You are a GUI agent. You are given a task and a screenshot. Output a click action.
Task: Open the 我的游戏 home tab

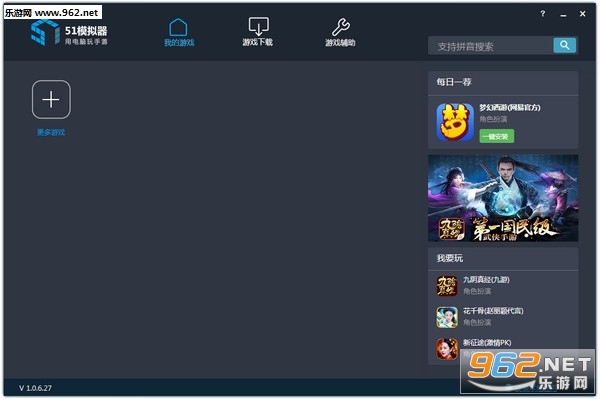(179, 33)
